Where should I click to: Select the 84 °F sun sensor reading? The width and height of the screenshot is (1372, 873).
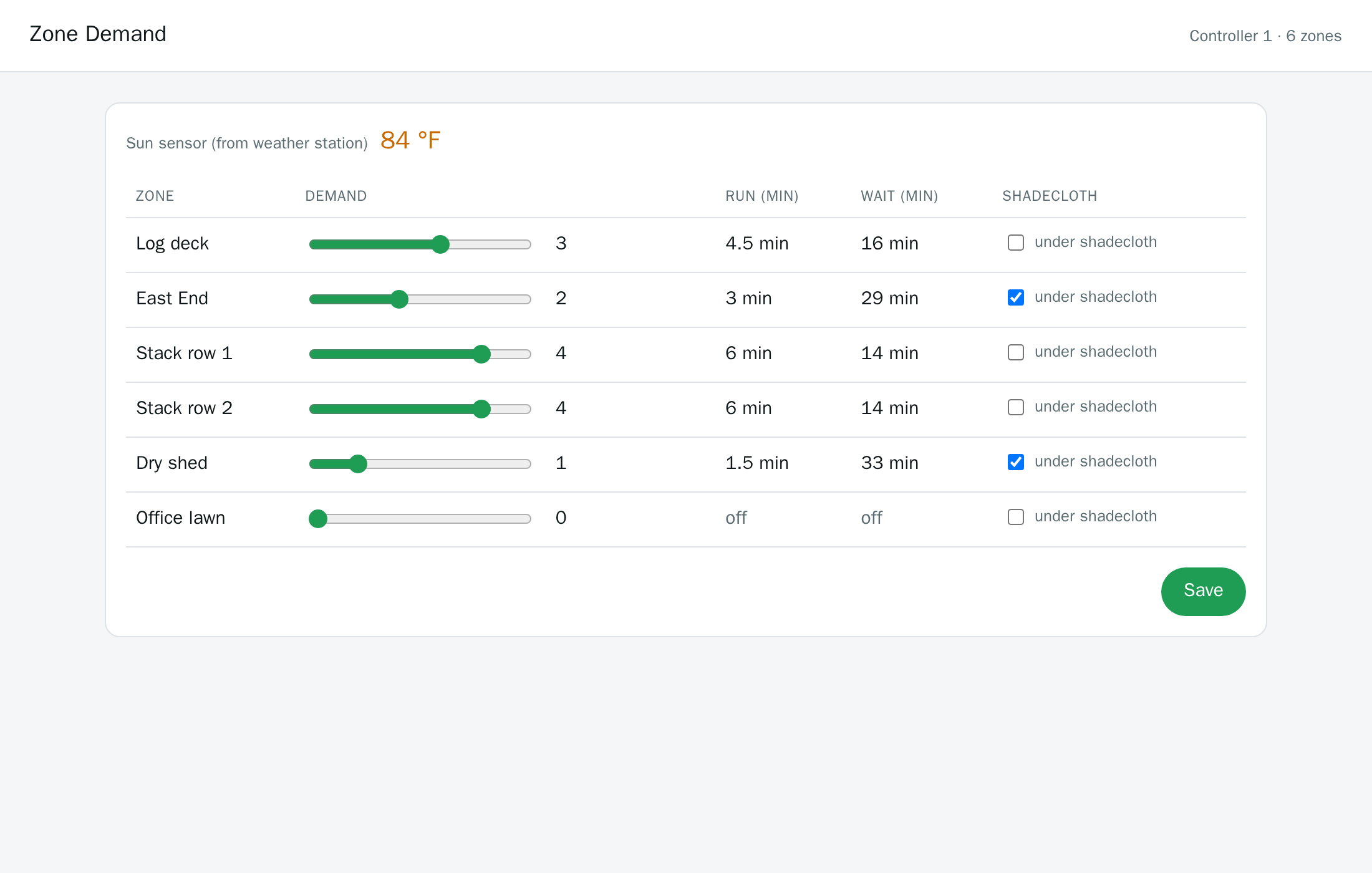pyautogui.click(x=410, y=140)
